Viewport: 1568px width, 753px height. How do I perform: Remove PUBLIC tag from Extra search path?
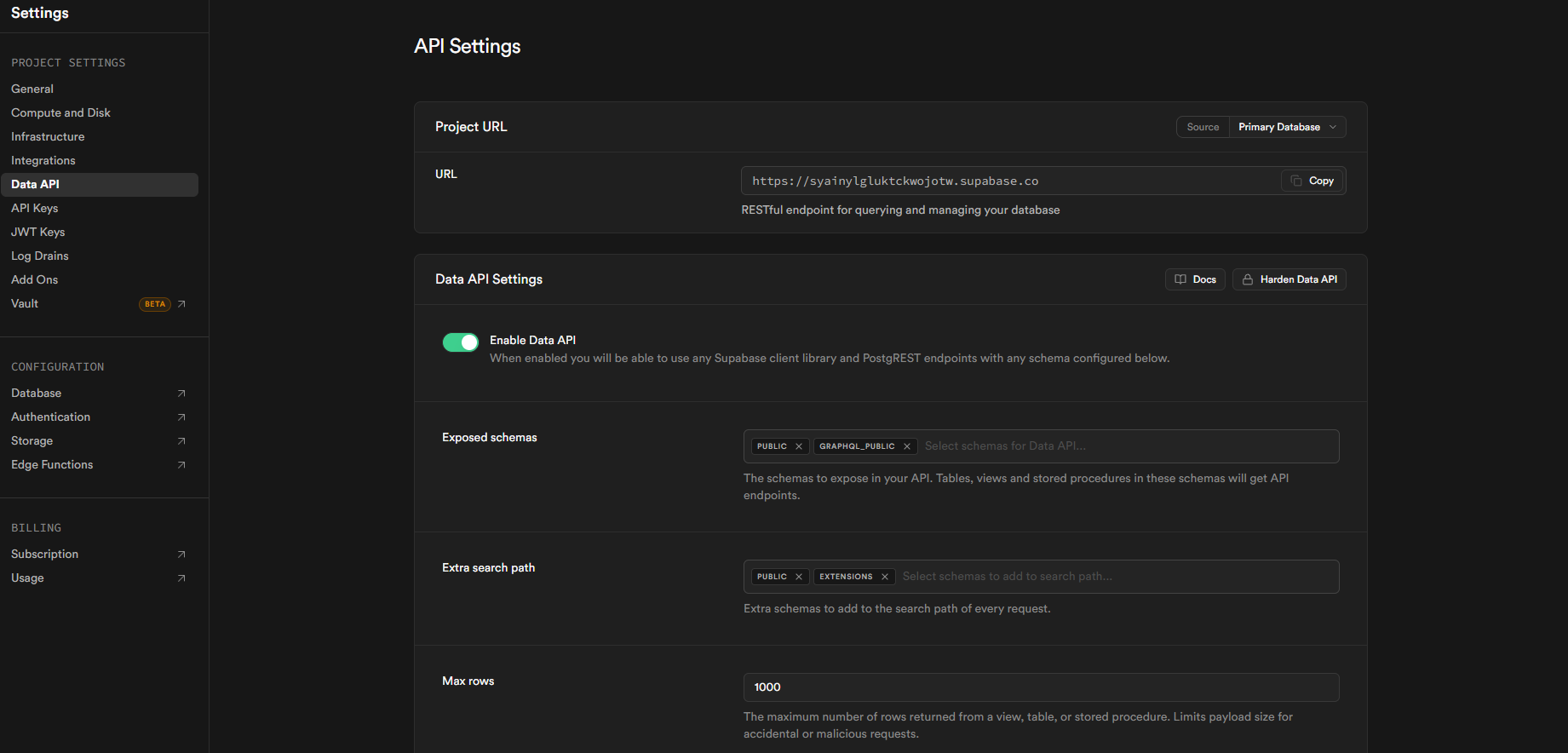point(798,577)
